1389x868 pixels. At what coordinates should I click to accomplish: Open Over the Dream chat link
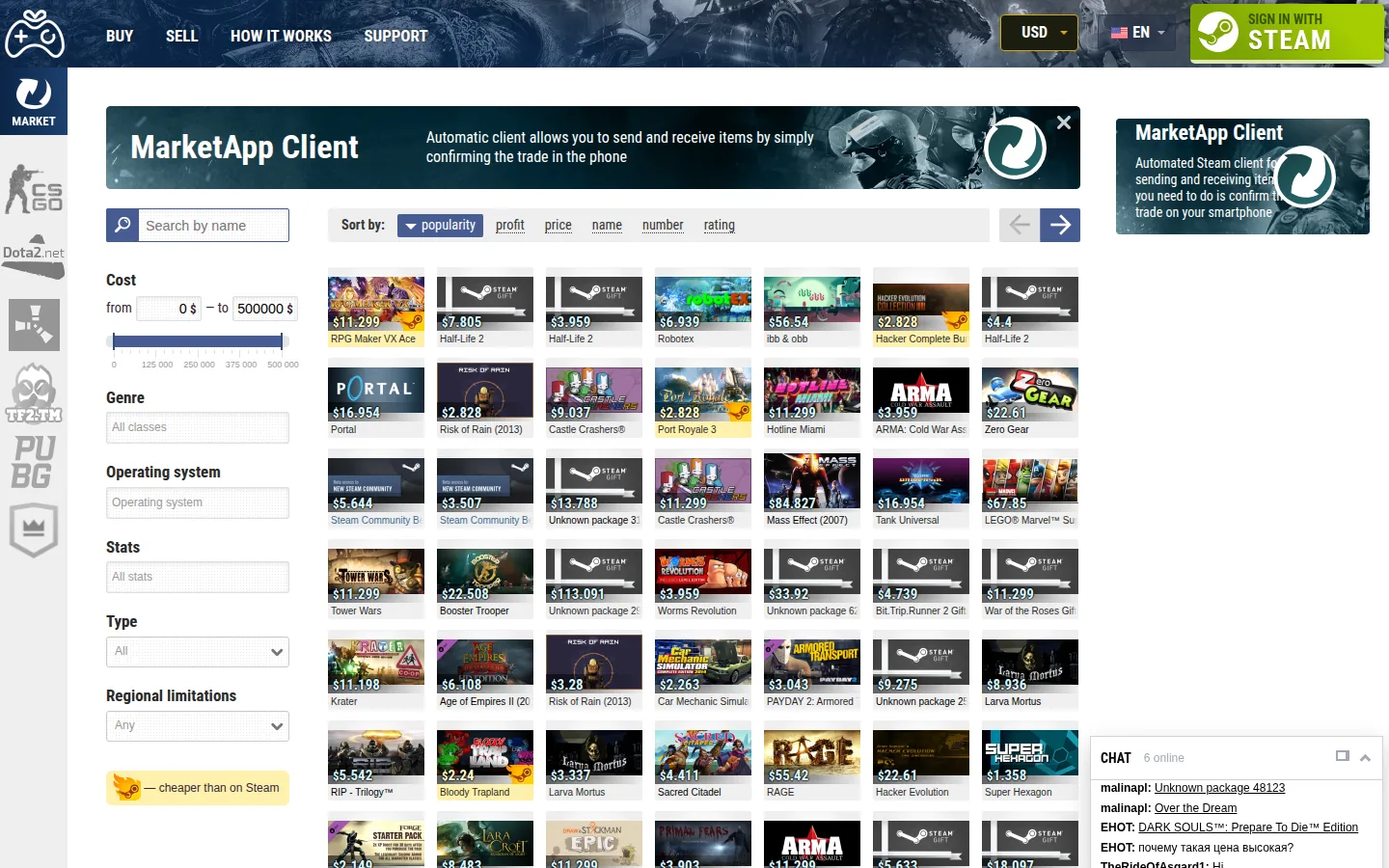(x=1195, y=808)
